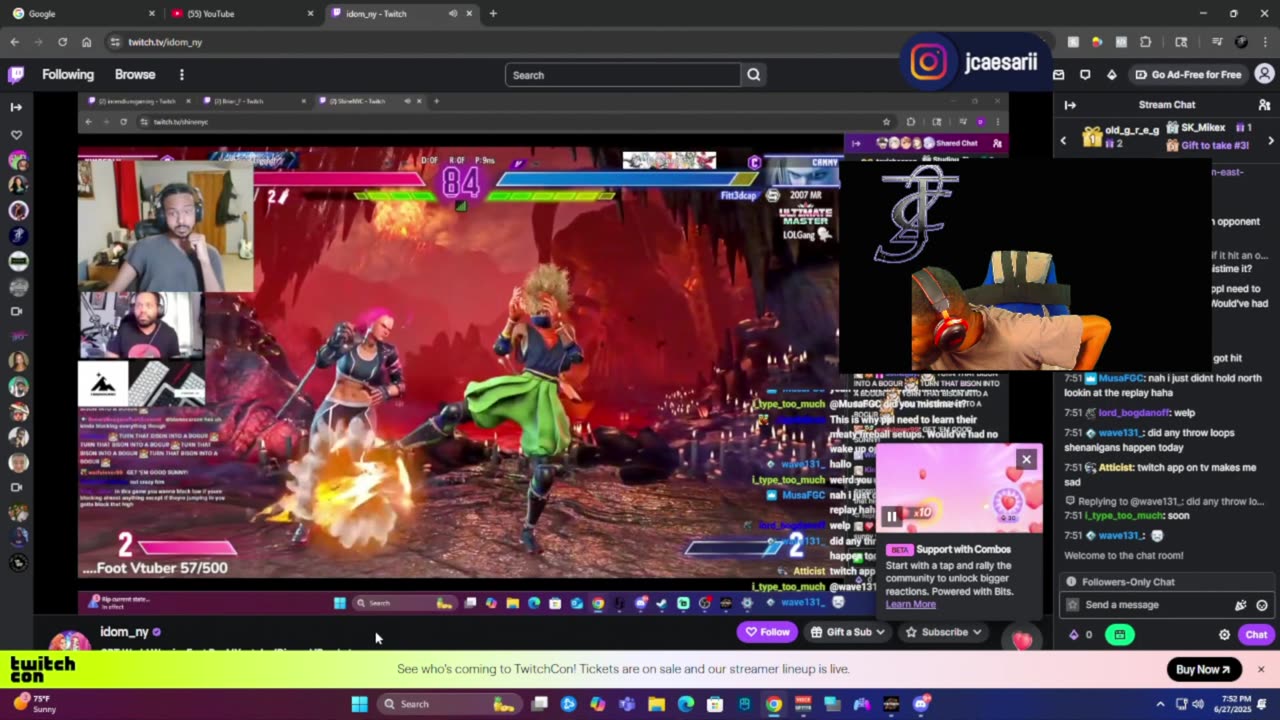Follow the idom_ny channel
Image resolution: width=1280 pixels, height=720 pixels.
(767, 632)
